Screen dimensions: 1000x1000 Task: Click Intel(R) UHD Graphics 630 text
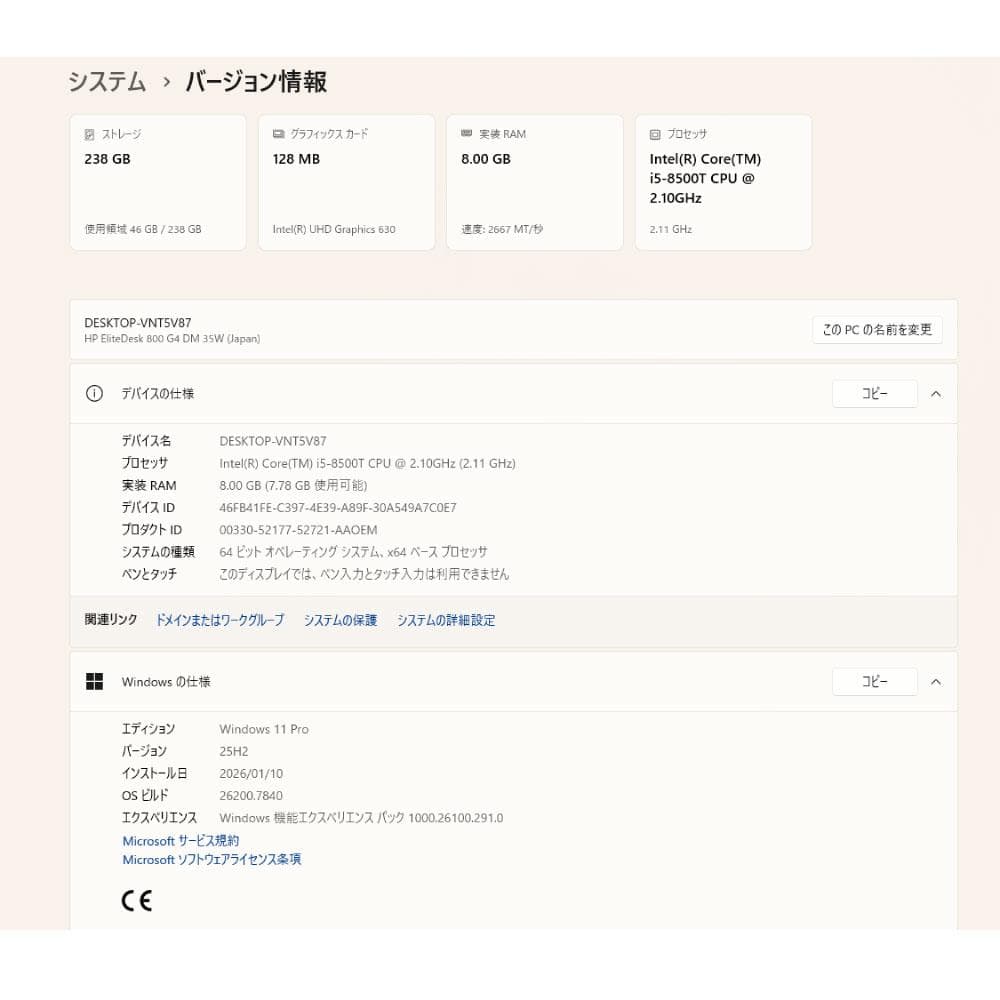[334, 229]
